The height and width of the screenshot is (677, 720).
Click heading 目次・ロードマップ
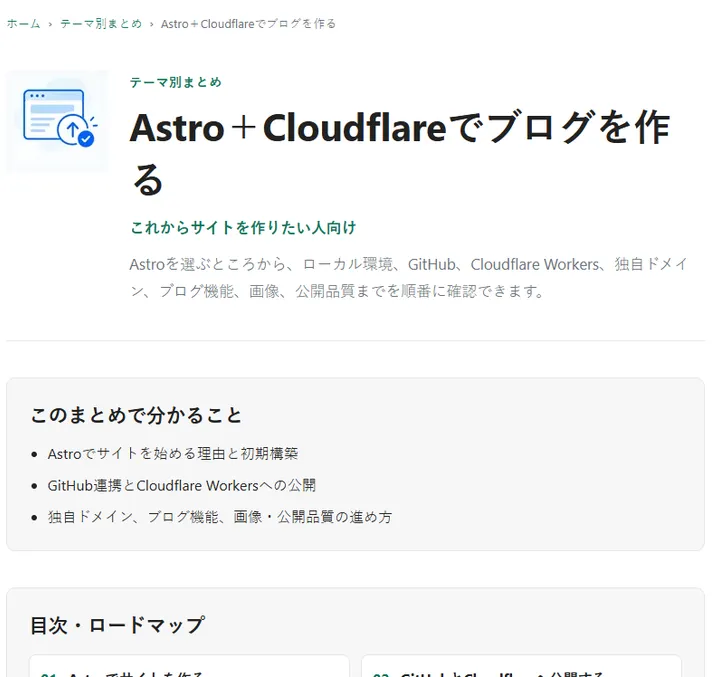point(118,625)
